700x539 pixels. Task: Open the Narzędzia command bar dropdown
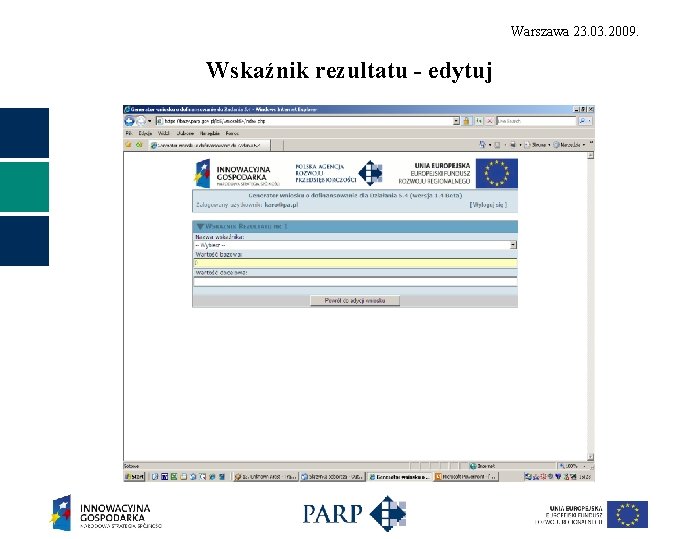click(x=569, y=145)
